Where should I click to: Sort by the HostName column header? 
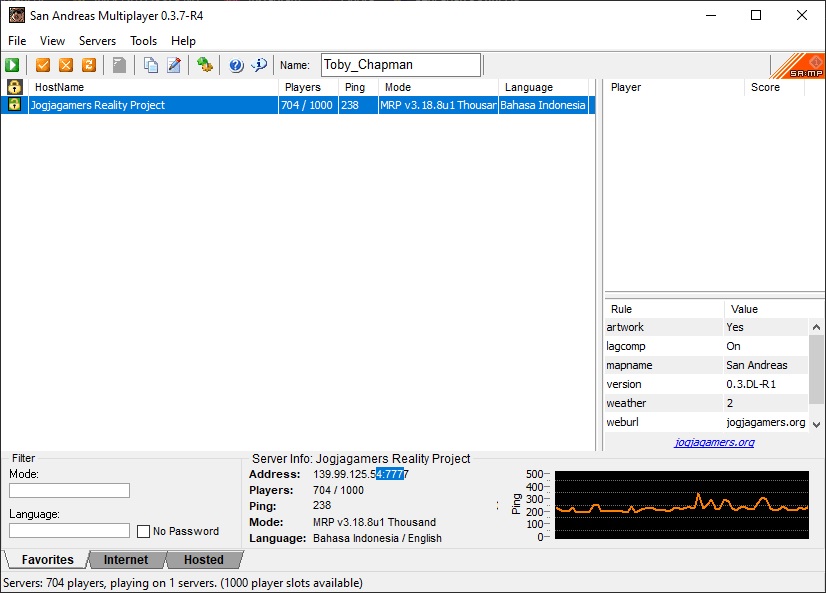coord(153,87)
